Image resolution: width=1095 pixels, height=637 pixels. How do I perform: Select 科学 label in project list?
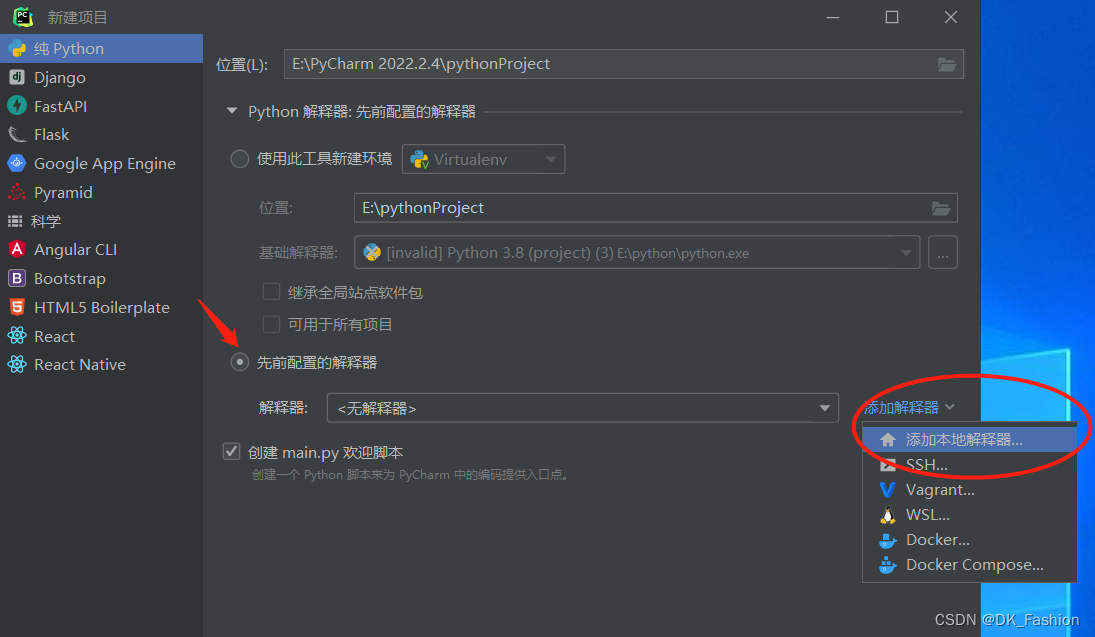46,221
